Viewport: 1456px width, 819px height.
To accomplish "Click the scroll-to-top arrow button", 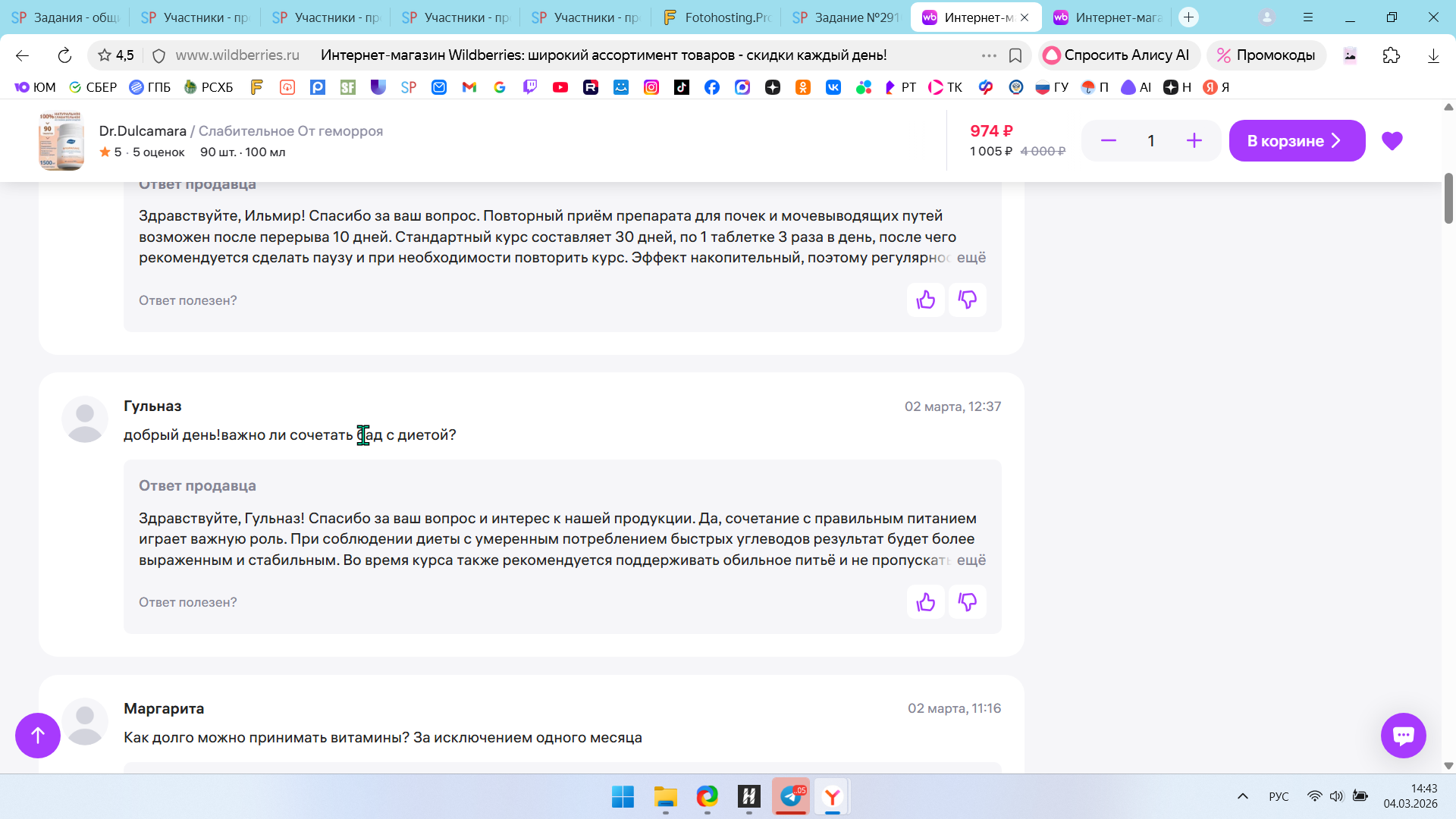I will click(x=38, y=735).
